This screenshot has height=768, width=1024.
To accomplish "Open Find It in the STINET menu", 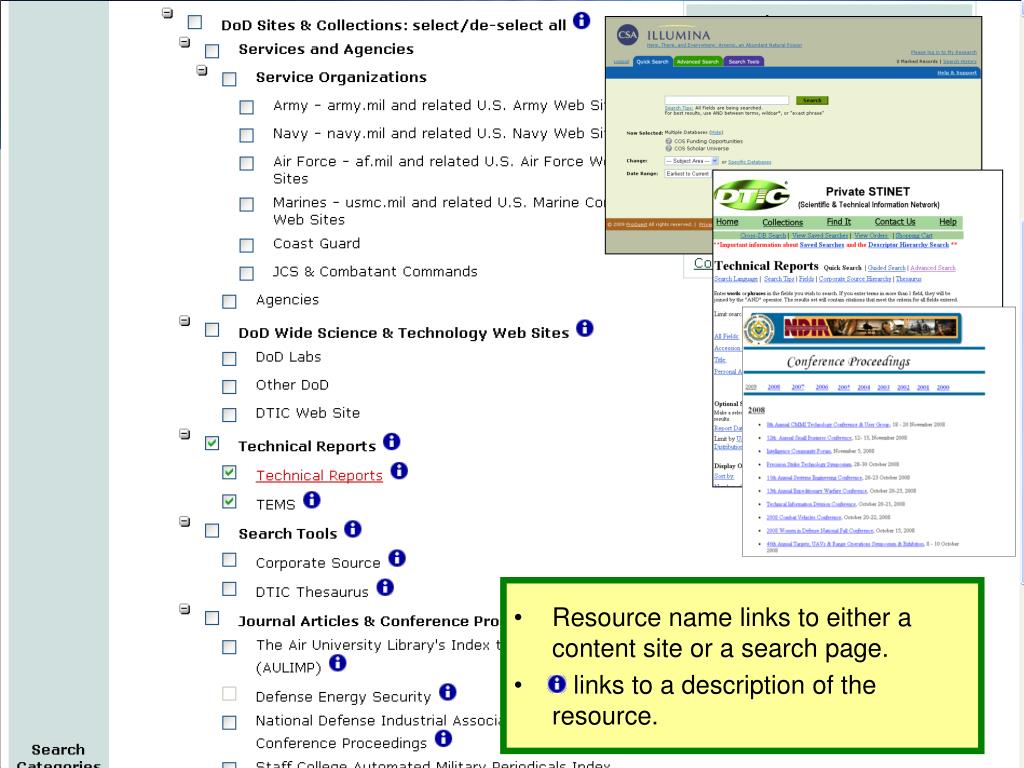I will coord(839,222).
